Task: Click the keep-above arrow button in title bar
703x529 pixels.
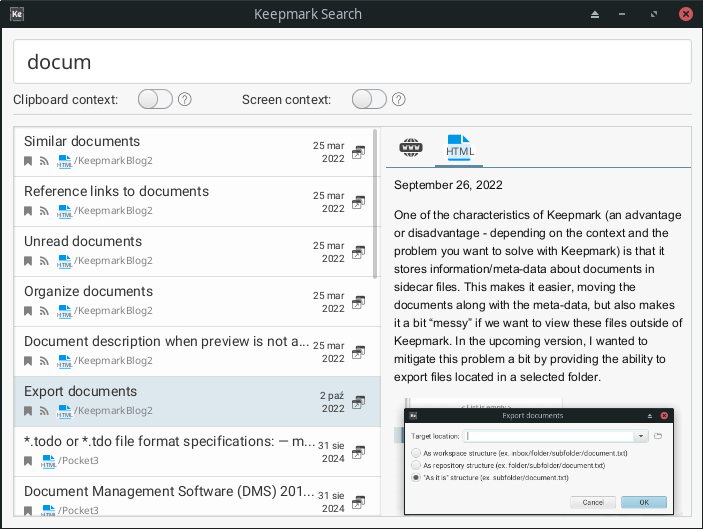Action: click(x=595, y=14)
